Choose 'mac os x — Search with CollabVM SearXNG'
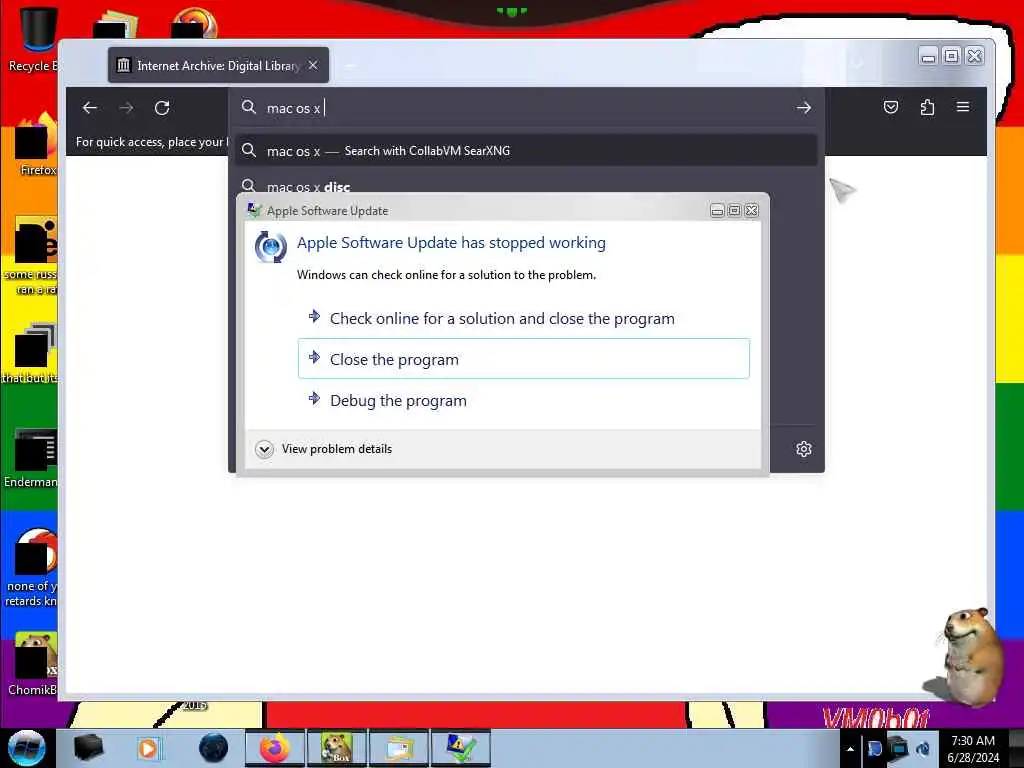The height and width of the screenshot is (768, 1024). coord(526,151)
